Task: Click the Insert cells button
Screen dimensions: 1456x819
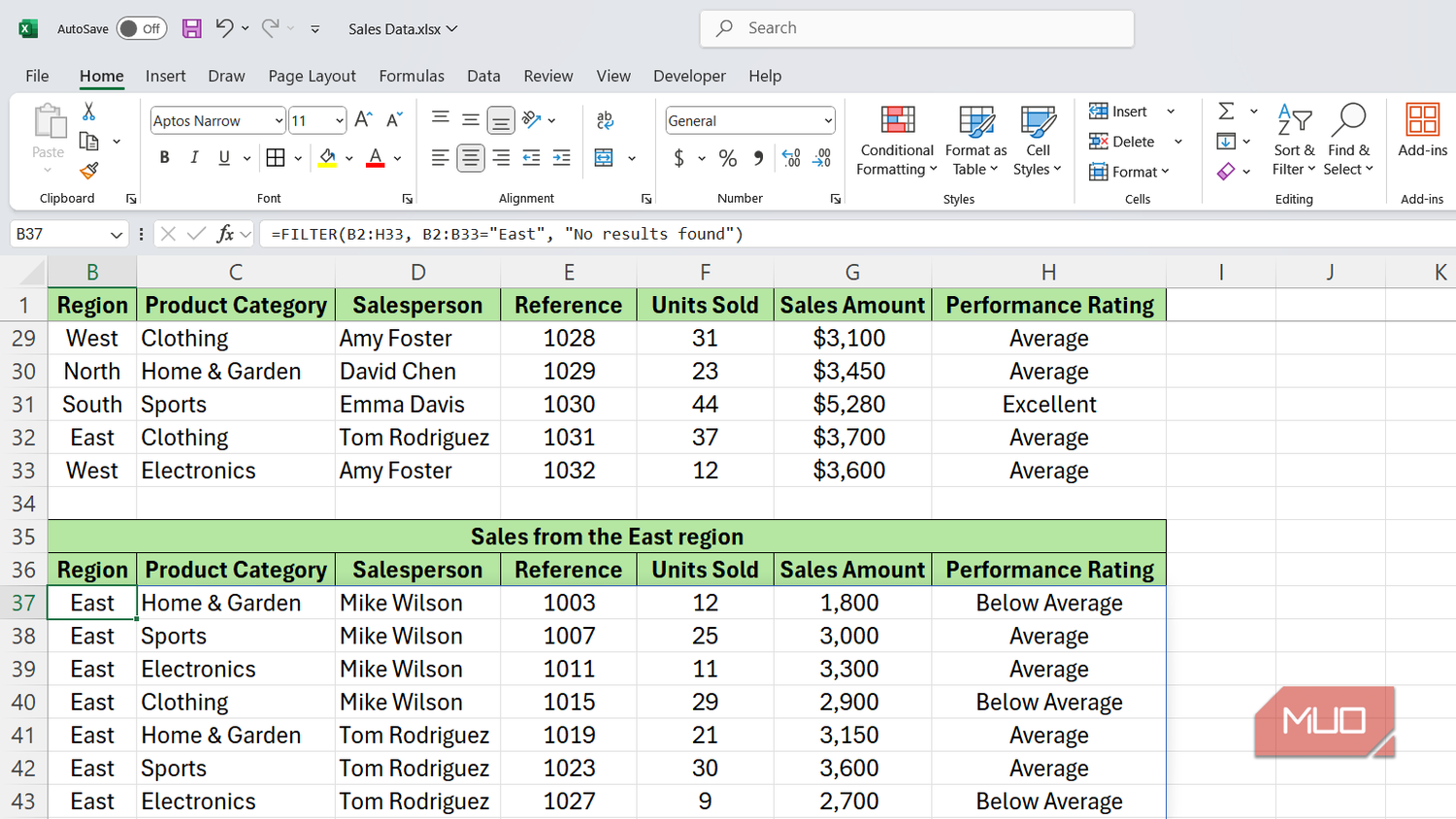Action: 1118,111
